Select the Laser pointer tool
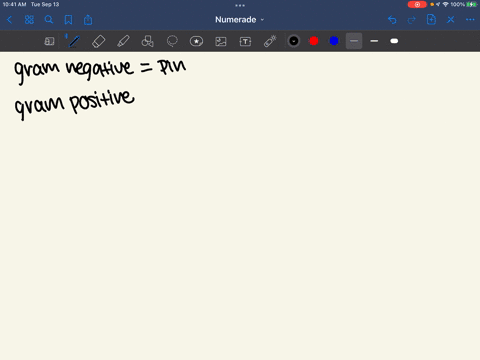The image size is (480, 360). [270, 41]
